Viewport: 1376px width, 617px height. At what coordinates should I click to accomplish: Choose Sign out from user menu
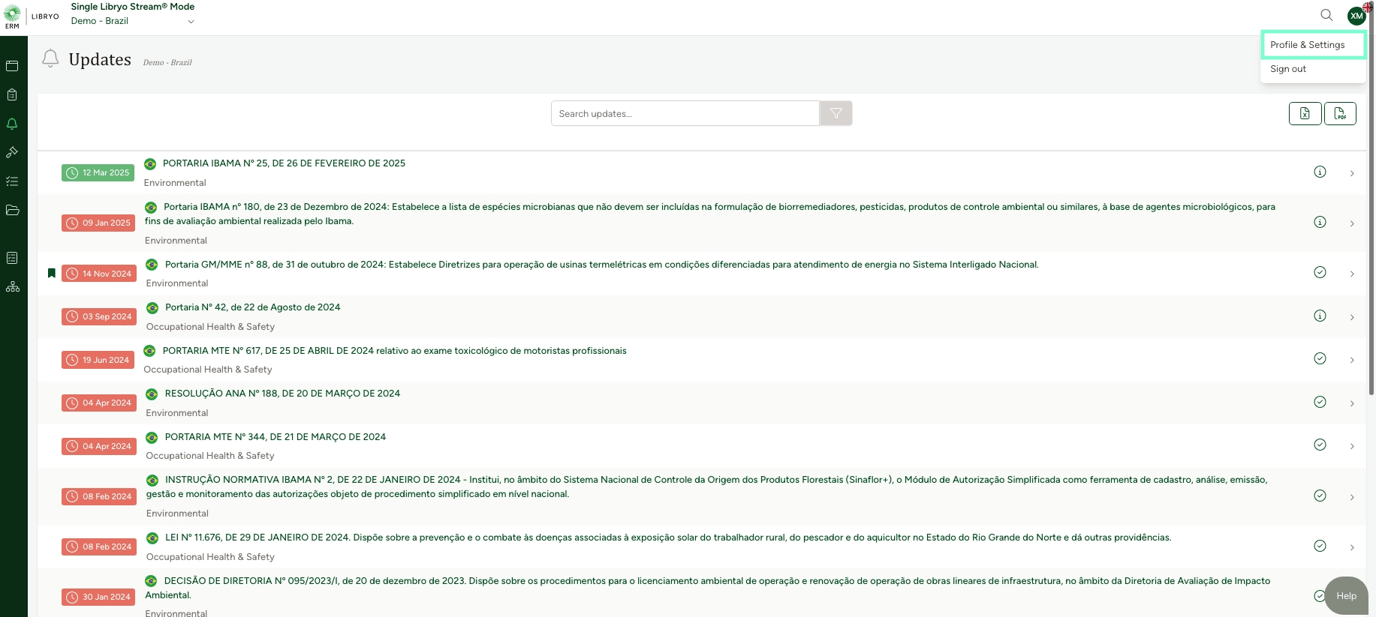(x=1288, y=69)
